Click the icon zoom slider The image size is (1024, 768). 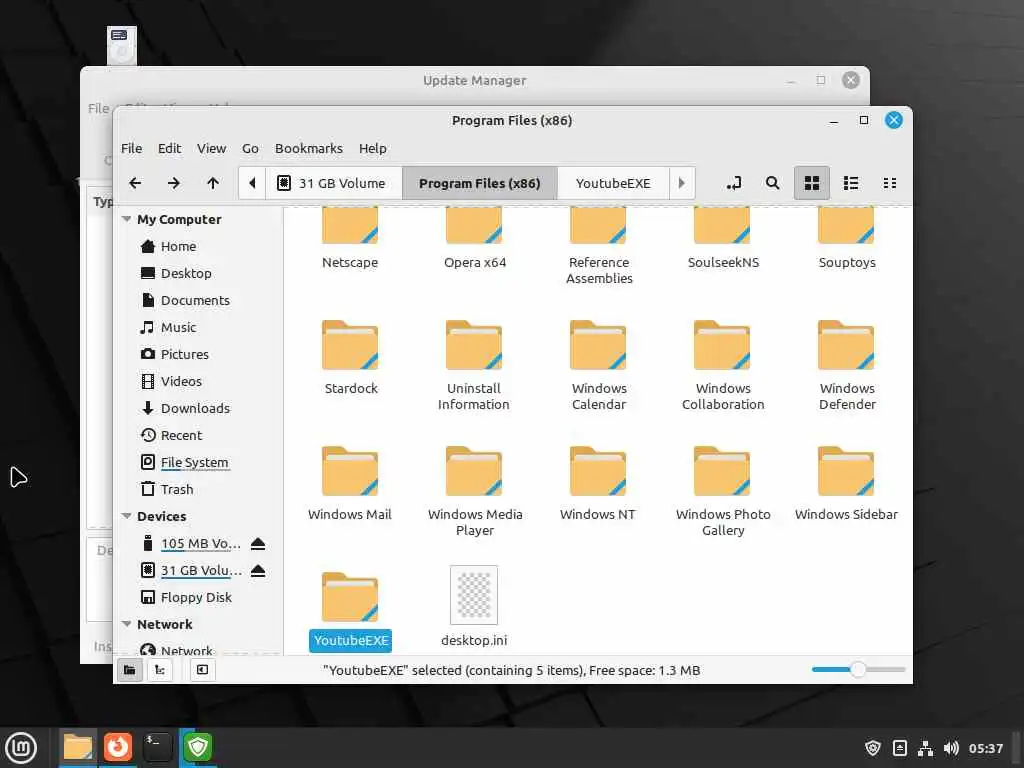click(858, 669)
